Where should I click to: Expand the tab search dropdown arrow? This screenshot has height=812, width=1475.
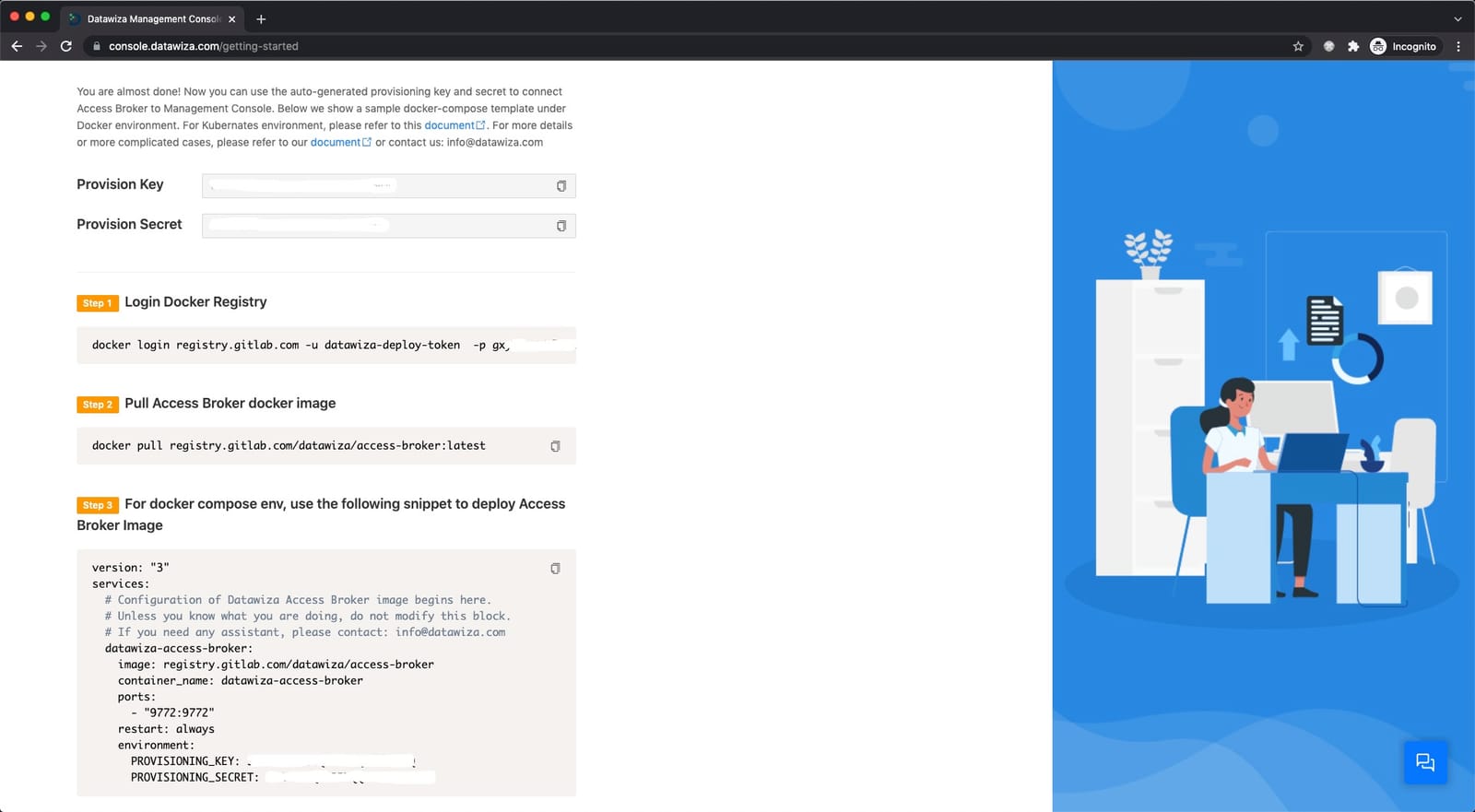click(1457, 18)
